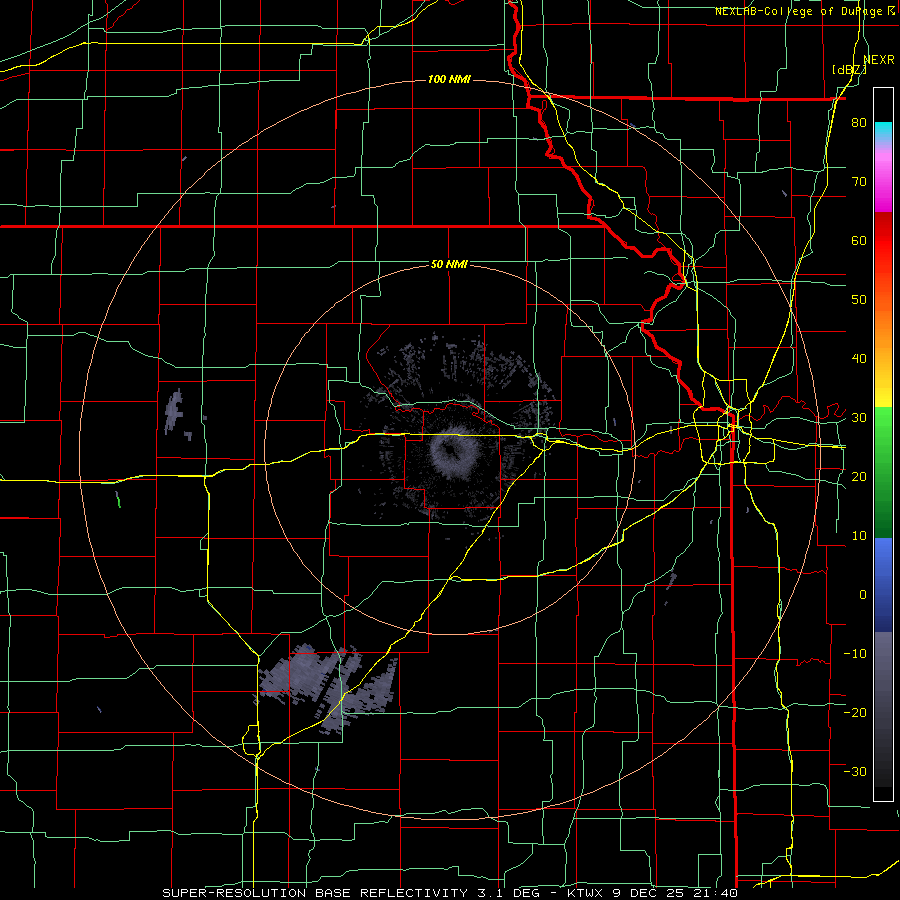
Task: Select the -20 value on the dBZ scale
Action: pos(855,712)
